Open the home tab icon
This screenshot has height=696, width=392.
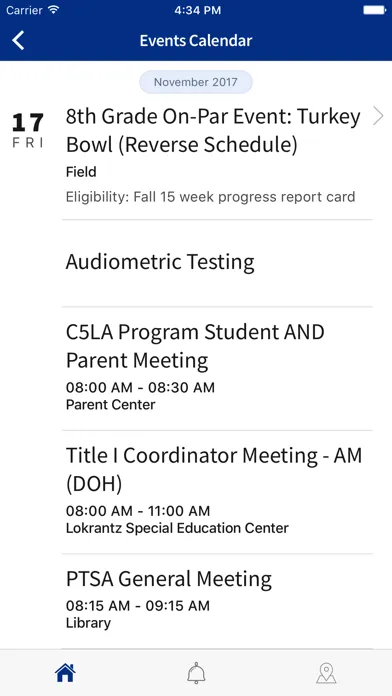tap(65, 673)
